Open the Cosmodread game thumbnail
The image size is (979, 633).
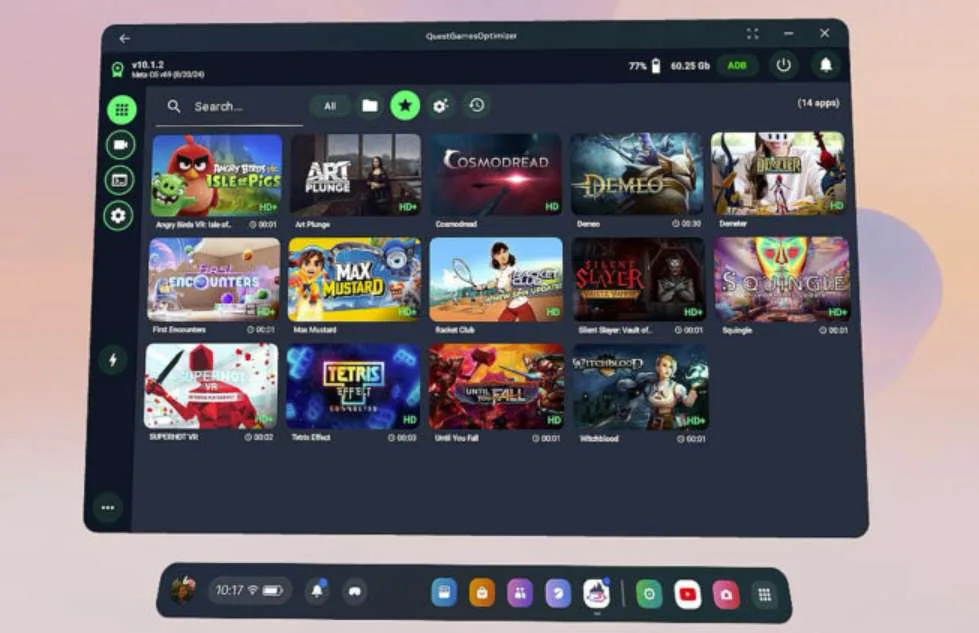point(496,174)
